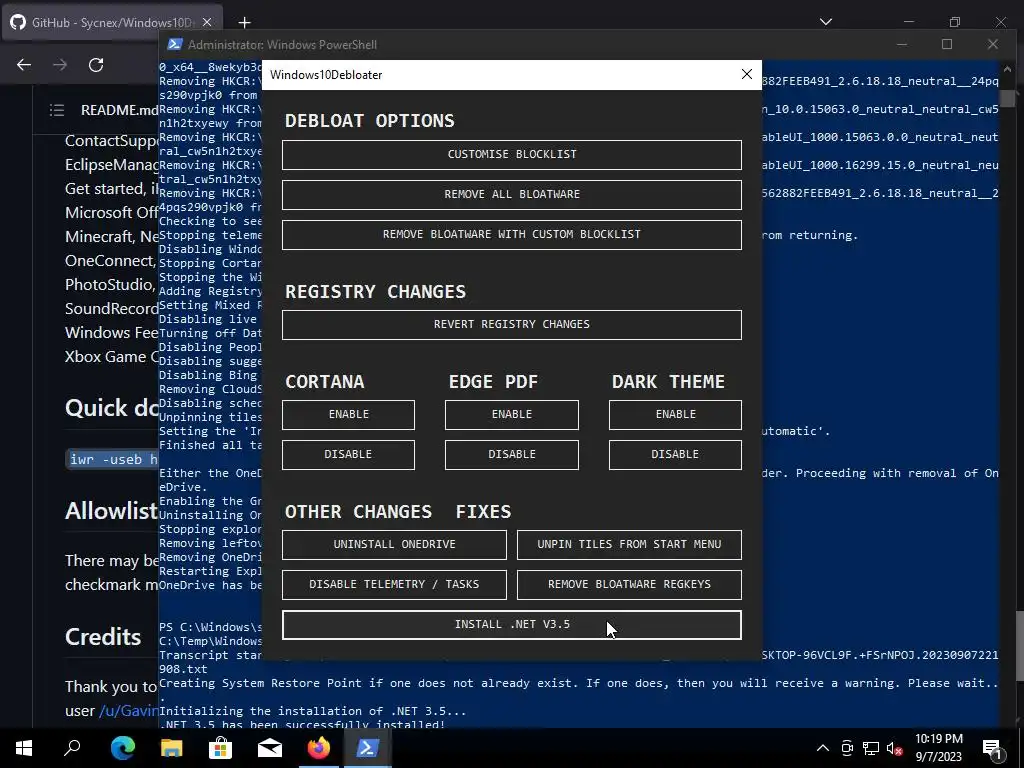The width and height of the screenshot is (1024, 768).
Task: Open Microsoft Store from taskbar
Action: pos(220,748)
